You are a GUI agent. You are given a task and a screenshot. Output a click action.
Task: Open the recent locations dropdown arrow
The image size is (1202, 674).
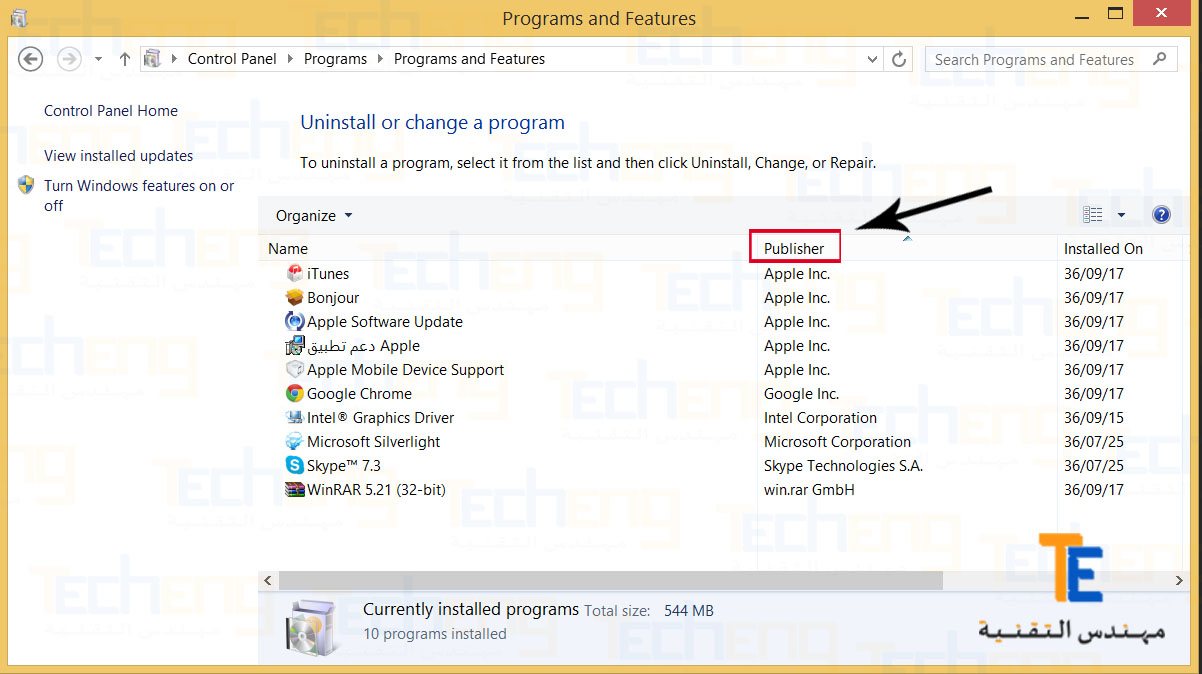click(x=98, y=59)
